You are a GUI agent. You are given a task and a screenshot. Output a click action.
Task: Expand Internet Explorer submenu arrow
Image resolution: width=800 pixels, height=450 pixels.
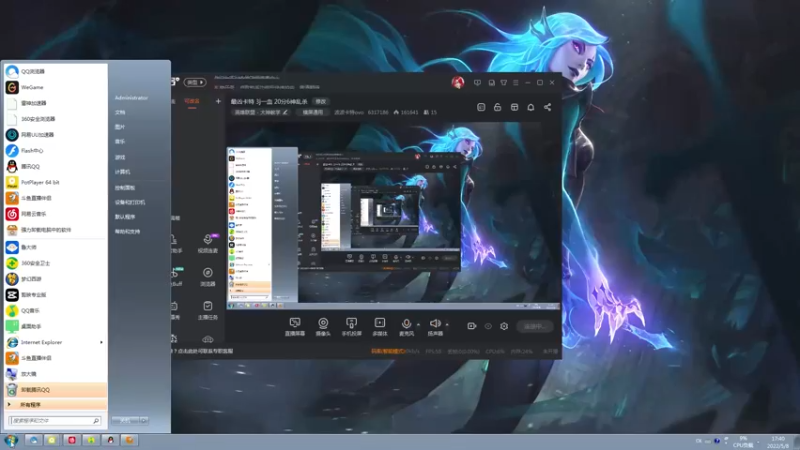(x=101, y=342)
